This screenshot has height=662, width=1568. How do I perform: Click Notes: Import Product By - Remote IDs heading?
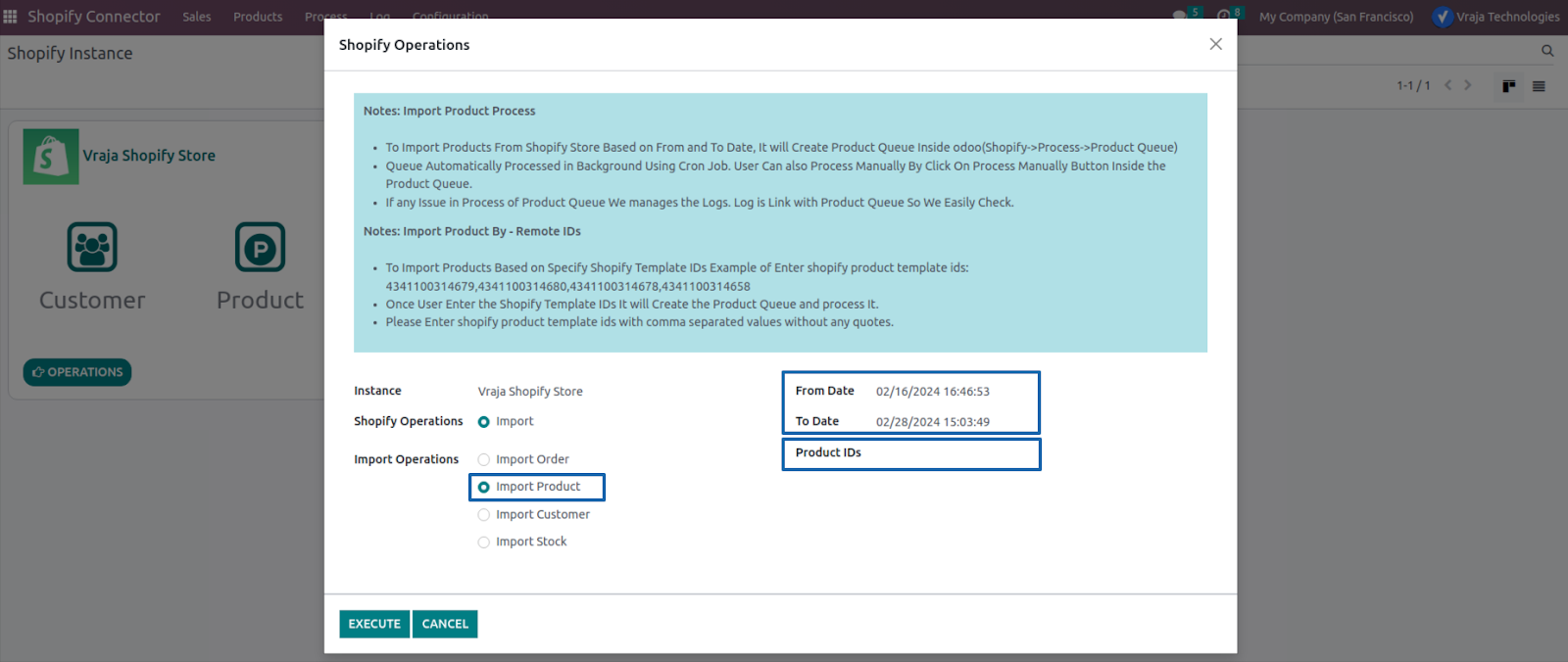[472, 231]
